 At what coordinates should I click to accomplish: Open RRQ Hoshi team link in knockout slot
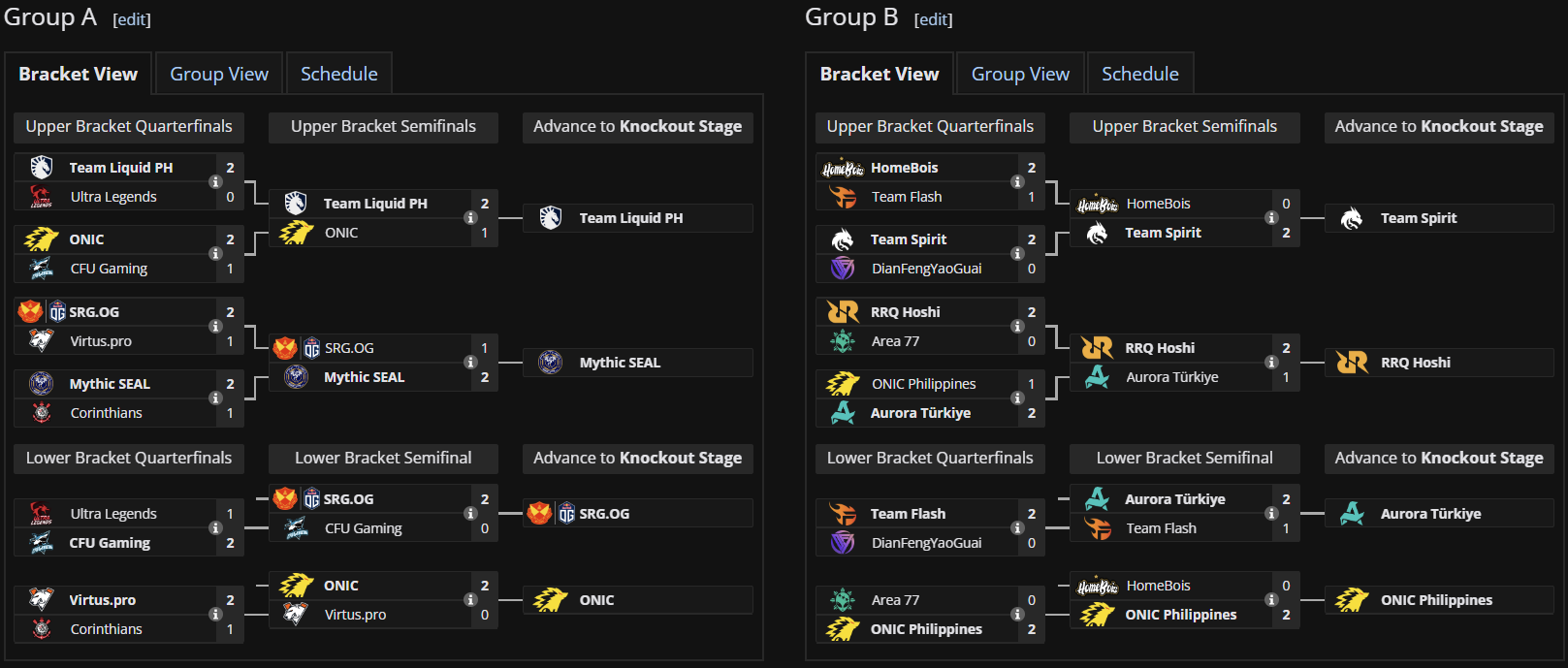click(x=1416, y=363)
